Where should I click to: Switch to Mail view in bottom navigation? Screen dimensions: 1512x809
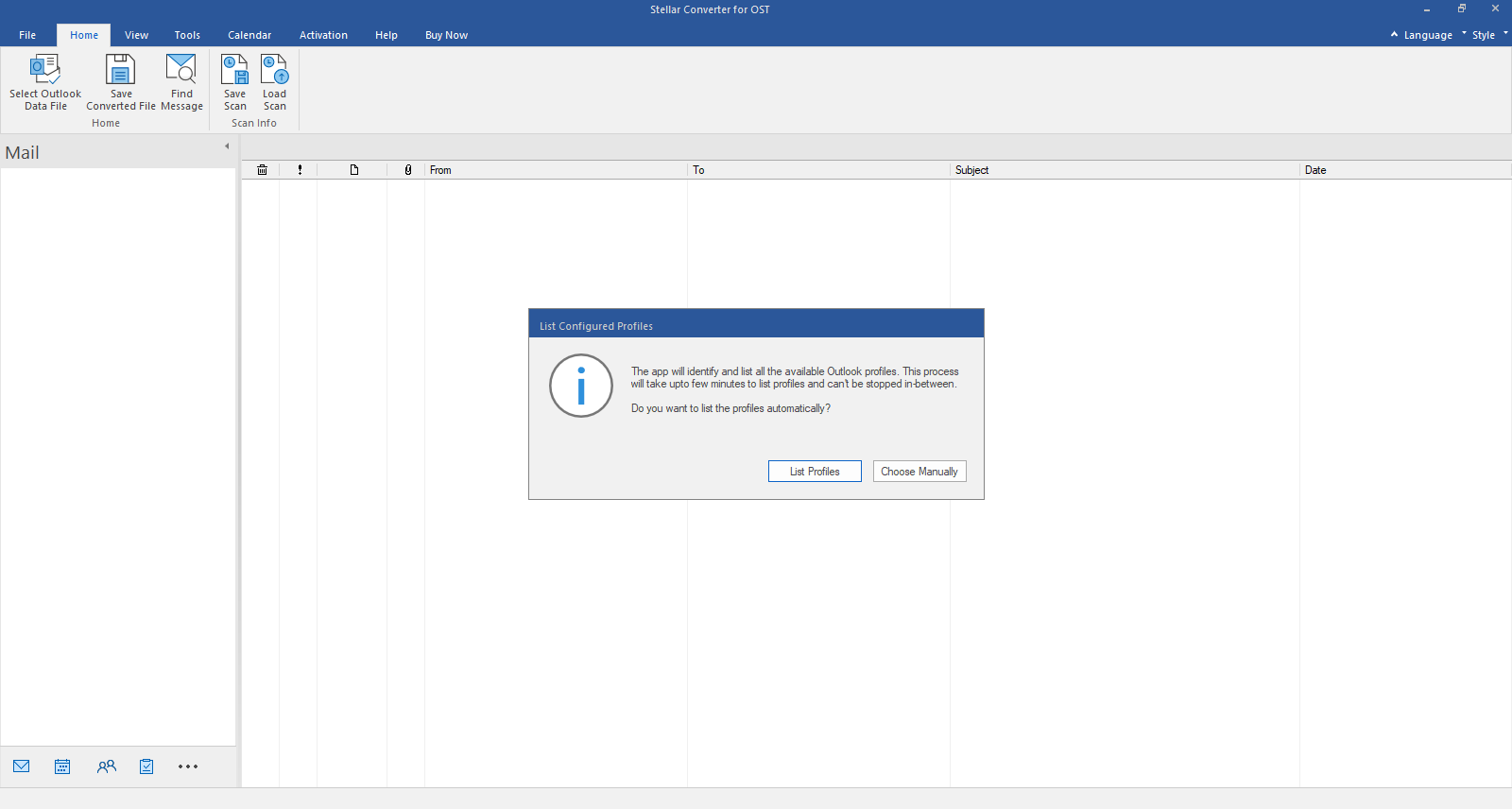click(22, 766)
